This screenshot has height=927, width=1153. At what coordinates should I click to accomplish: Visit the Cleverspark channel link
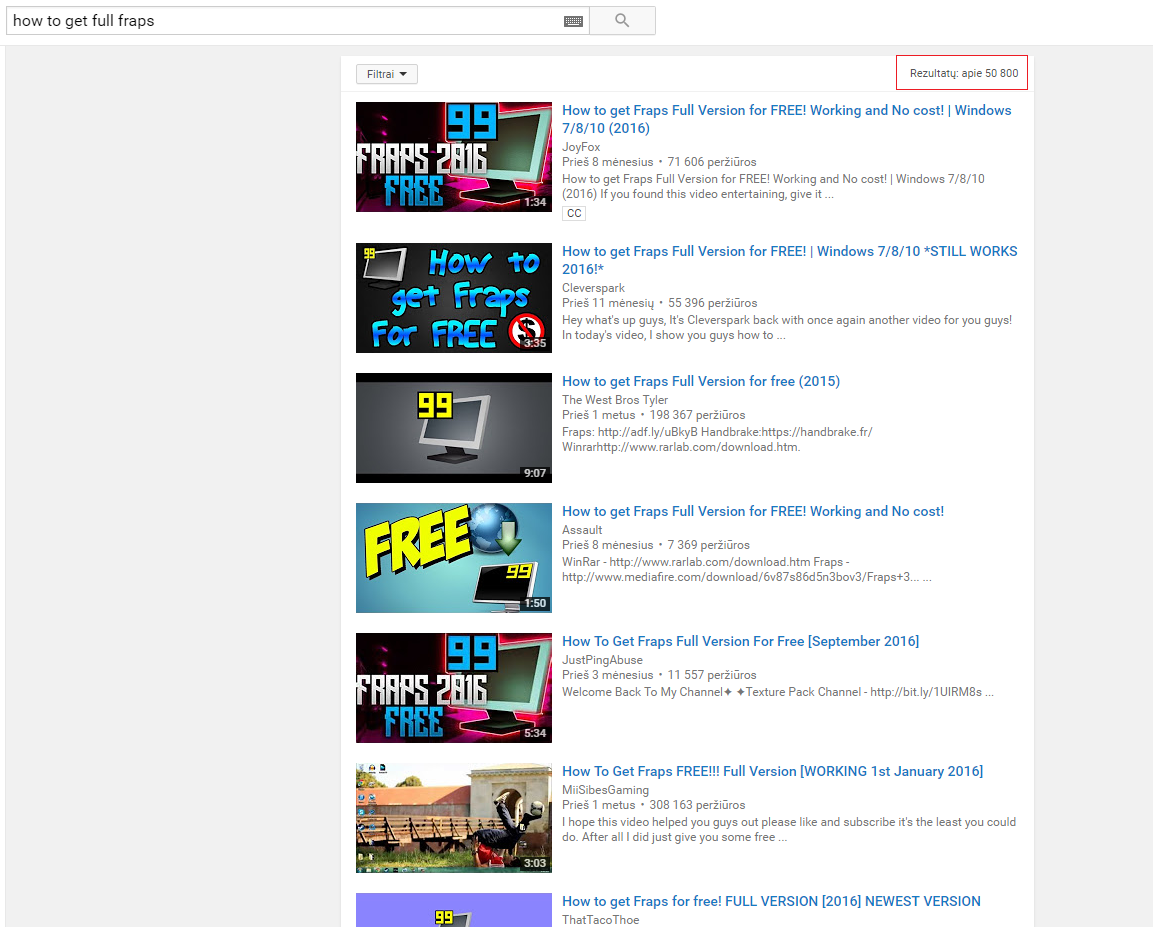593,288
